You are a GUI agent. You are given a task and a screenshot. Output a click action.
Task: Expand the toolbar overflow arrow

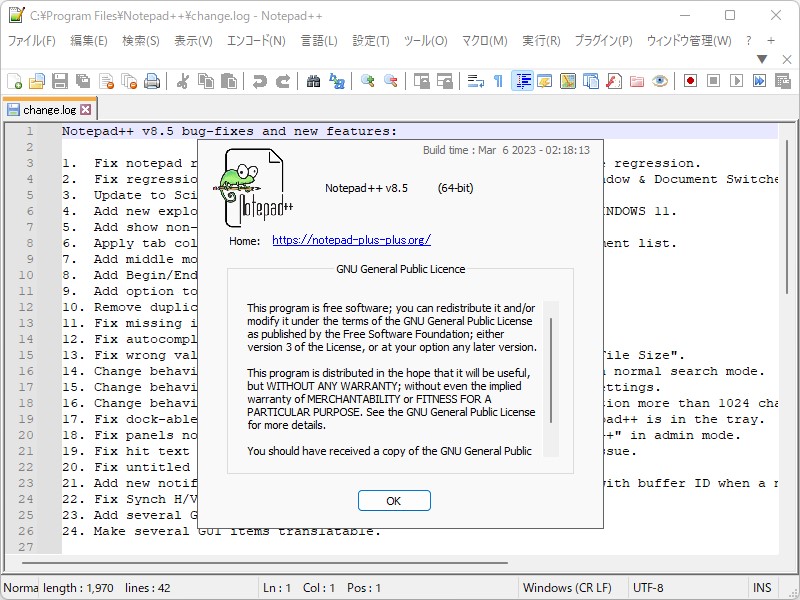[760, 60]
